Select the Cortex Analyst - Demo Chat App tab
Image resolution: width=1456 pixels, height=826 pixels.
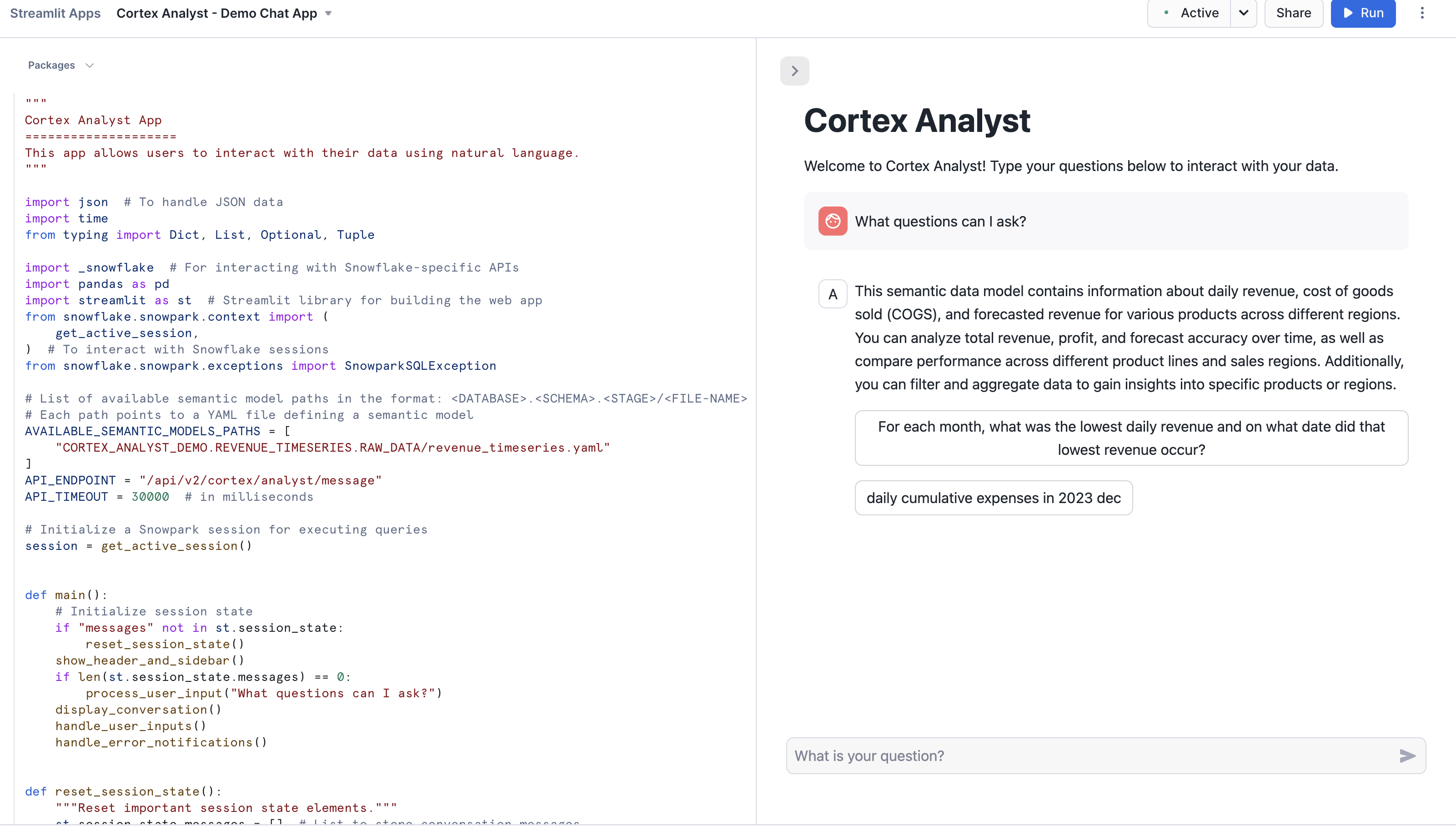point(218,13)
